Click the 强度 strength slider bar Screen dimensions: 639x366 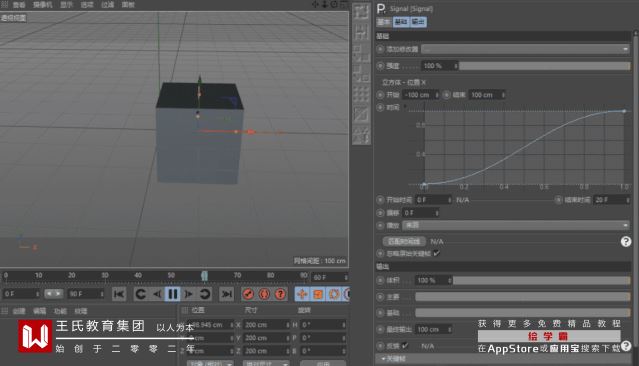pyautogui.click(x=545, y=66)
